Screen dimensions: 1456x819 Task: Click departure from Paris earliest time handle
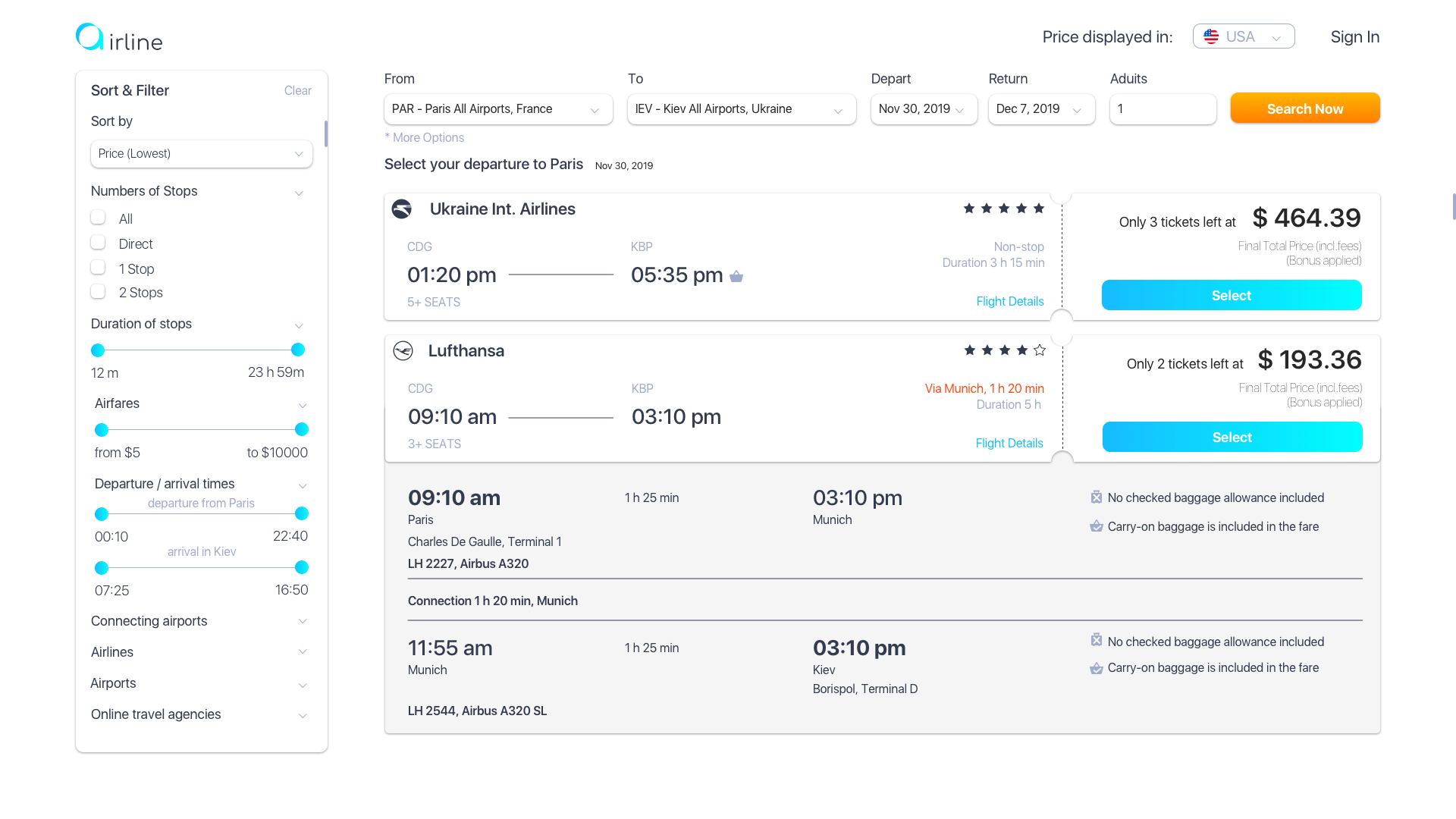(x=102, y=513)
